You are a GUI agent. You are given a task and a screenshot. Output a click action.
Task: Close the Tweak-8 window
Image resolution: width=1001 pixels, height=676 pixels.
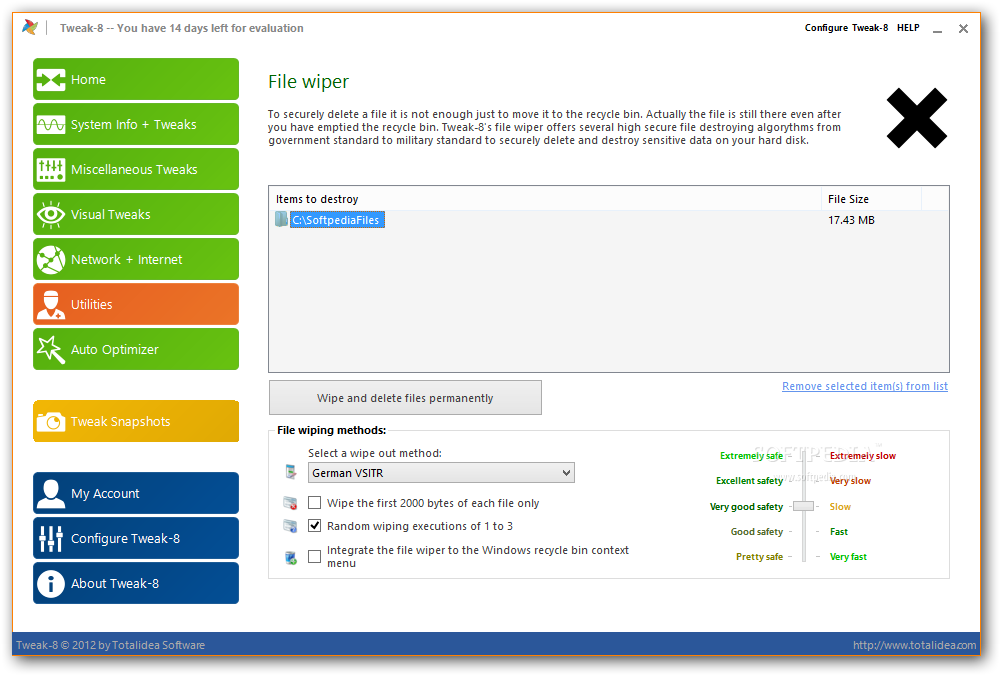(x=963, y=29)
